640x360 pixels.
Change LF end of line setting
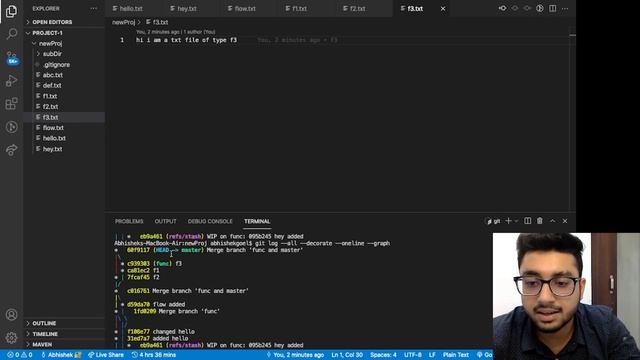click(x=432, y=355)
